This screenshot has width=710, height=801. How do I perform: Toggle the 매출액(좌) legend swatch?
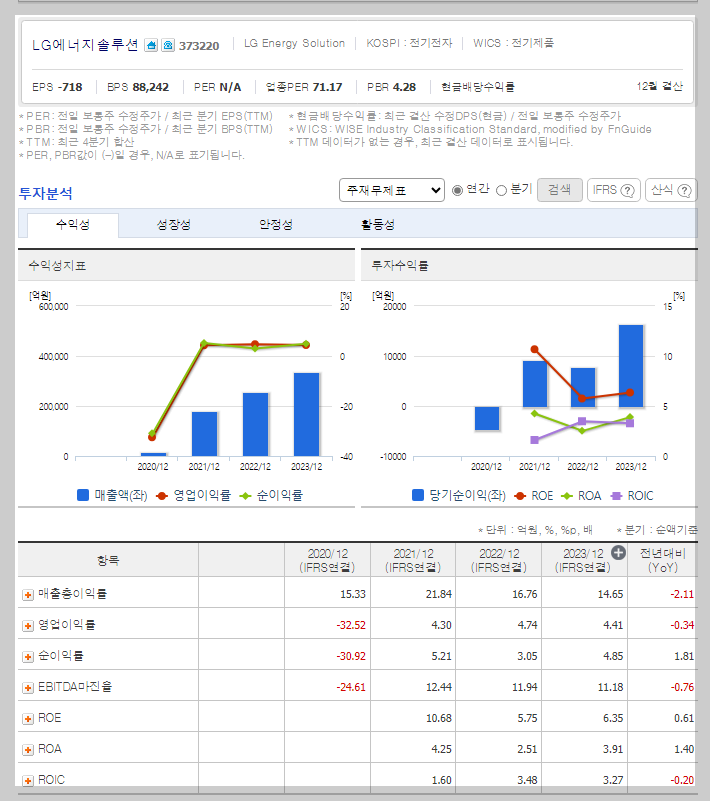[83, 495]
